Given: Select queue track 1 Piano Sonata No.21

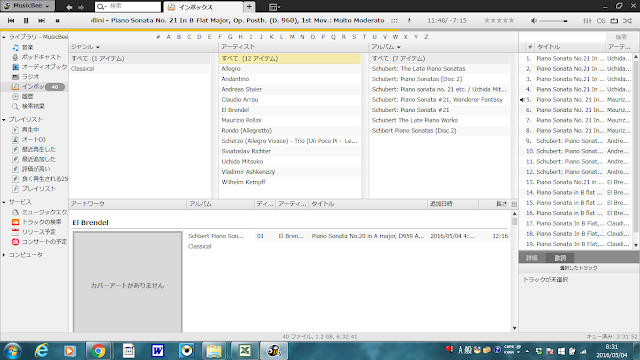Looking at the screenshot, I should pos(577,58).
